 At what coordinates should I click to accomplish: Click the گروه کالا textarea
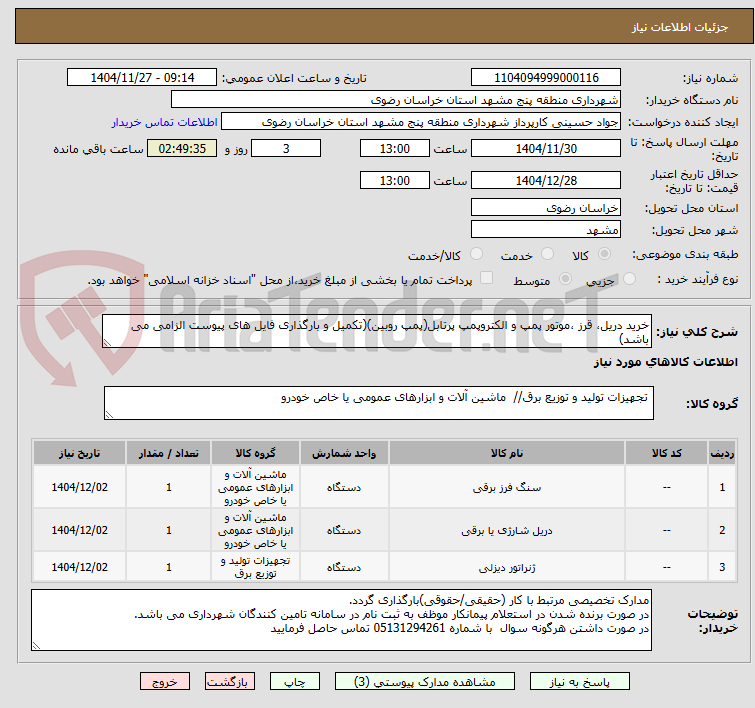(x=379, y=403)
